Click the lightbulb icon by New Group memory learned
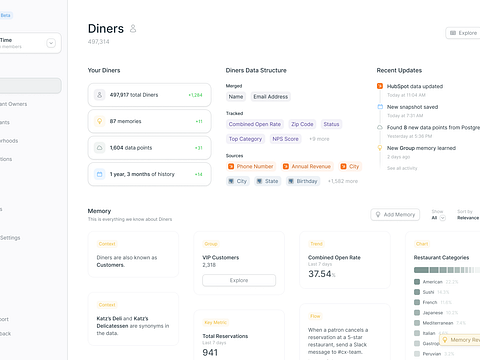 point(380,148)
